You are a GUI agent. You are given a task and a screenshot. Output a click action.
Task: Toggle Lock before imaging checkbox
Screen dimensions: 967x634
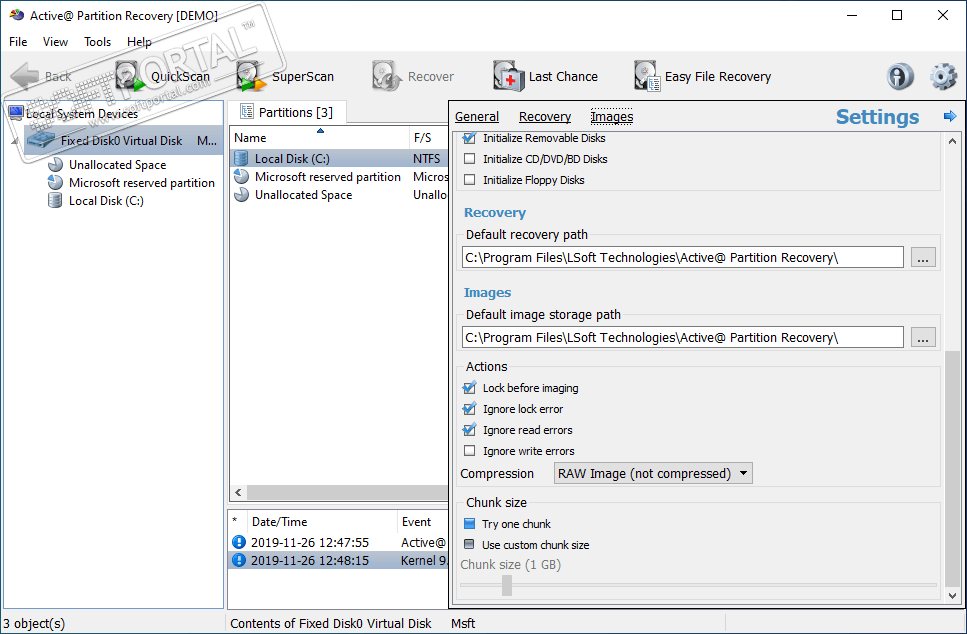469,387
